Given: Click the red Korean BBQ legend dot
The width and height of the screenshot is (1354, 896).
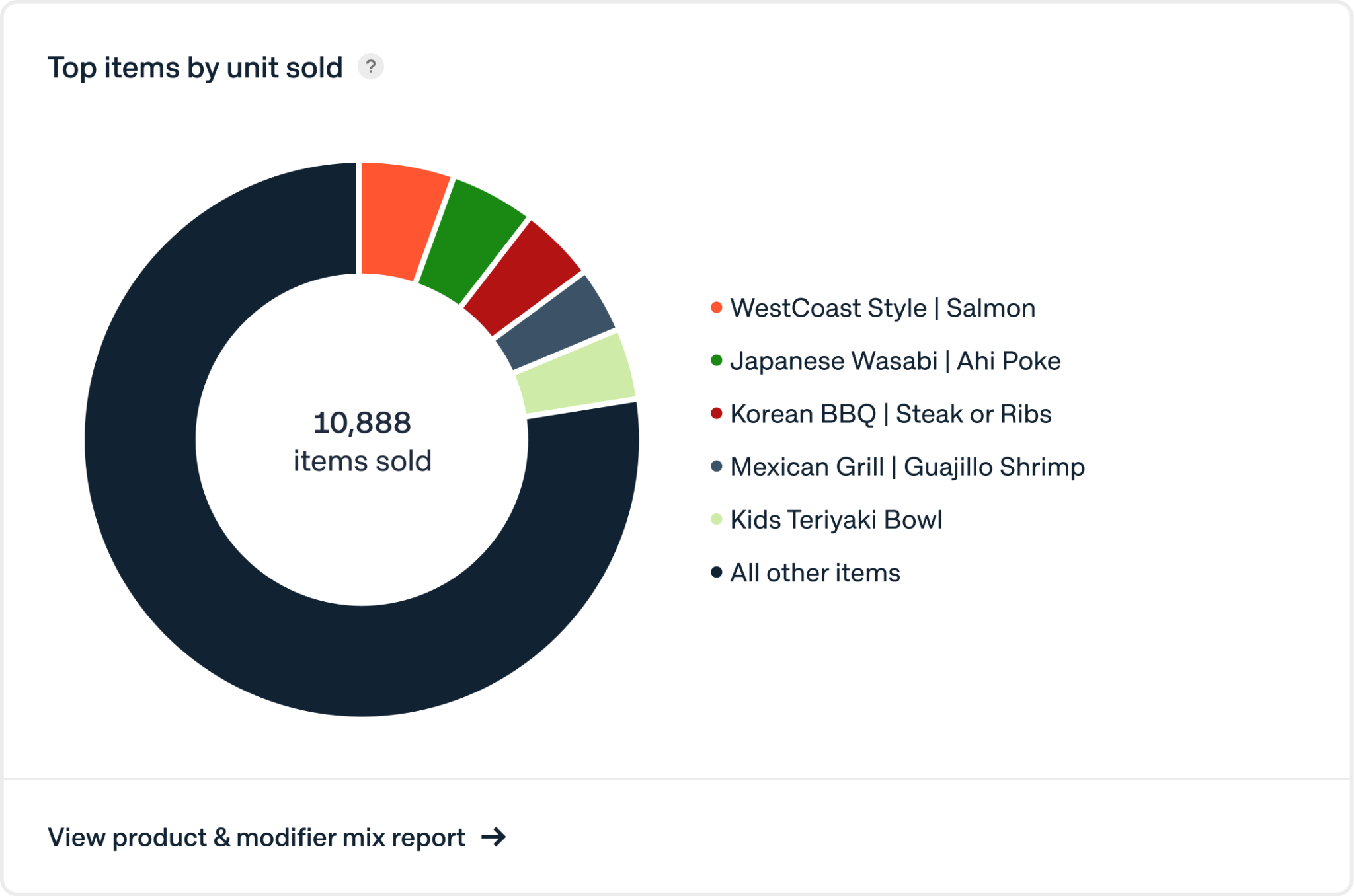Looking at the screenshot, I should click(716, 413).
